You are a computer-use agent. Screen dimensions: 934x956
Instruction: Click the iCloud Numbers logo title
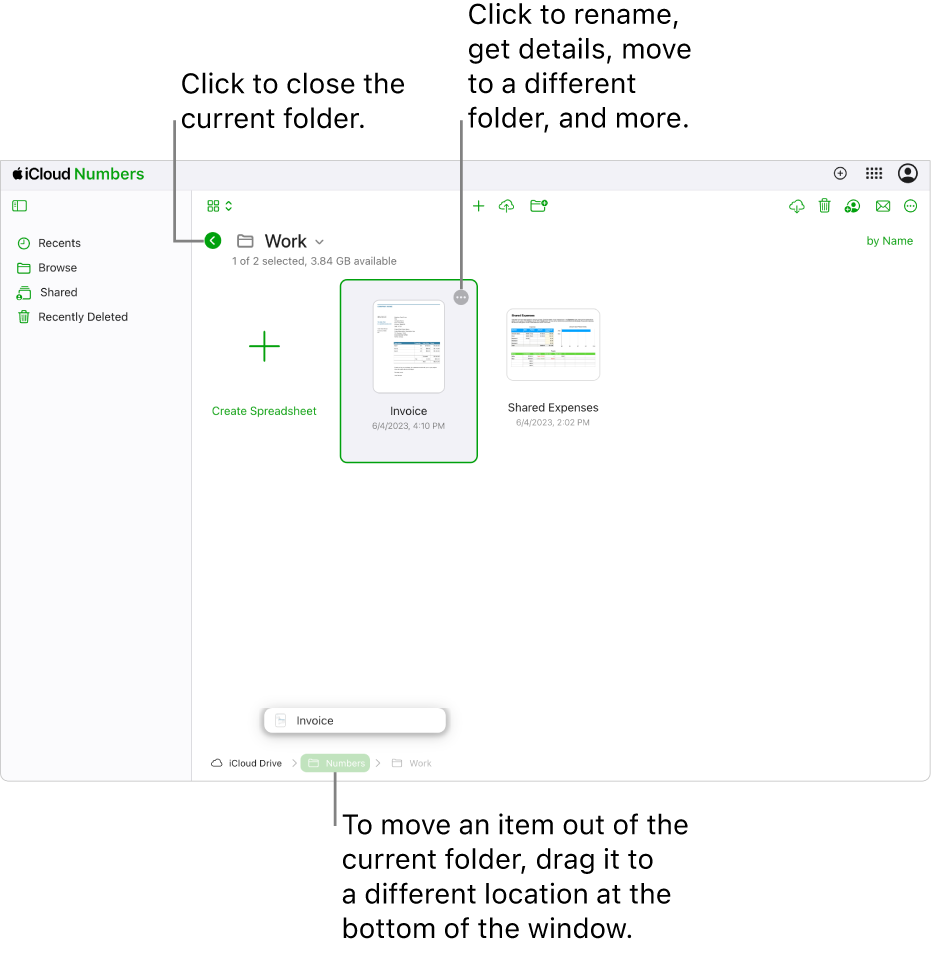click(79, 174)
